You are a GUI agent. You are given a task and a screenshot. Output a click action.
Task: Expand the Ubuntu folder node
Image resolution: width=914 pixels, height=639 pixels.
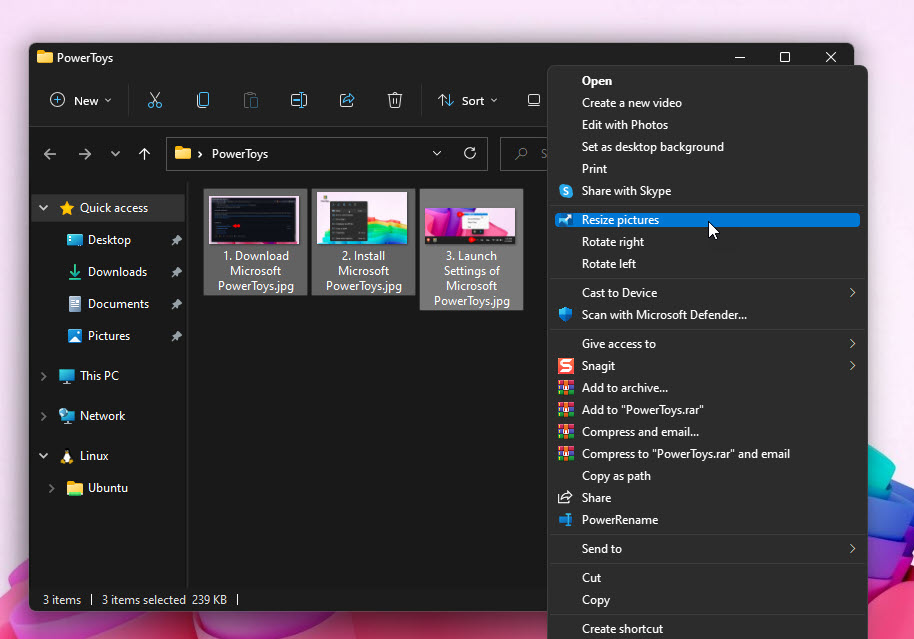click(x=52, y=488)
